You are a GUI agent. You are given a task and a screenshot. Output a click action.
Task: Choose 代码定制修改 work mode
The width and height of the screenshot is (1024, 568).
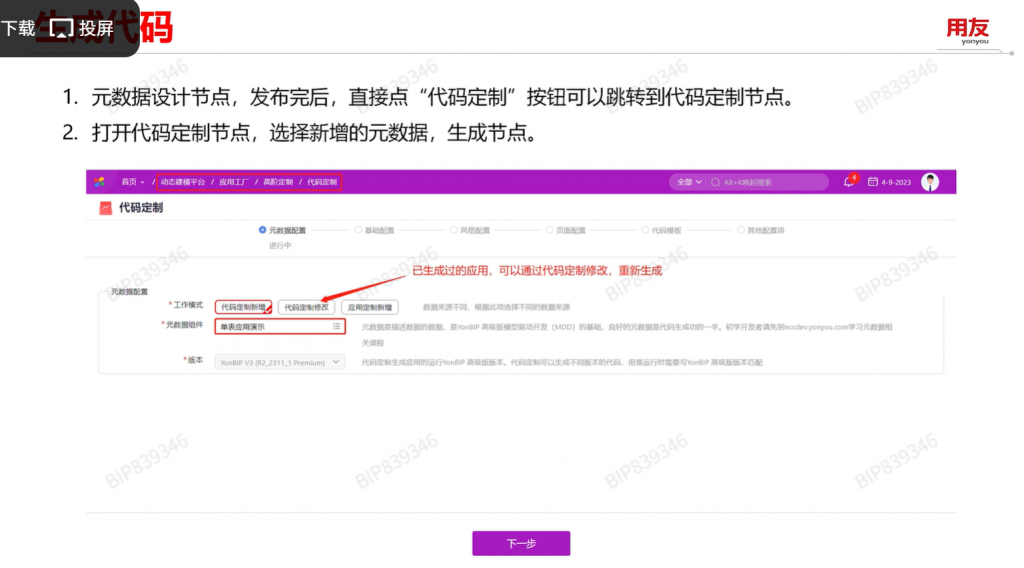click(x=306, y=307)
